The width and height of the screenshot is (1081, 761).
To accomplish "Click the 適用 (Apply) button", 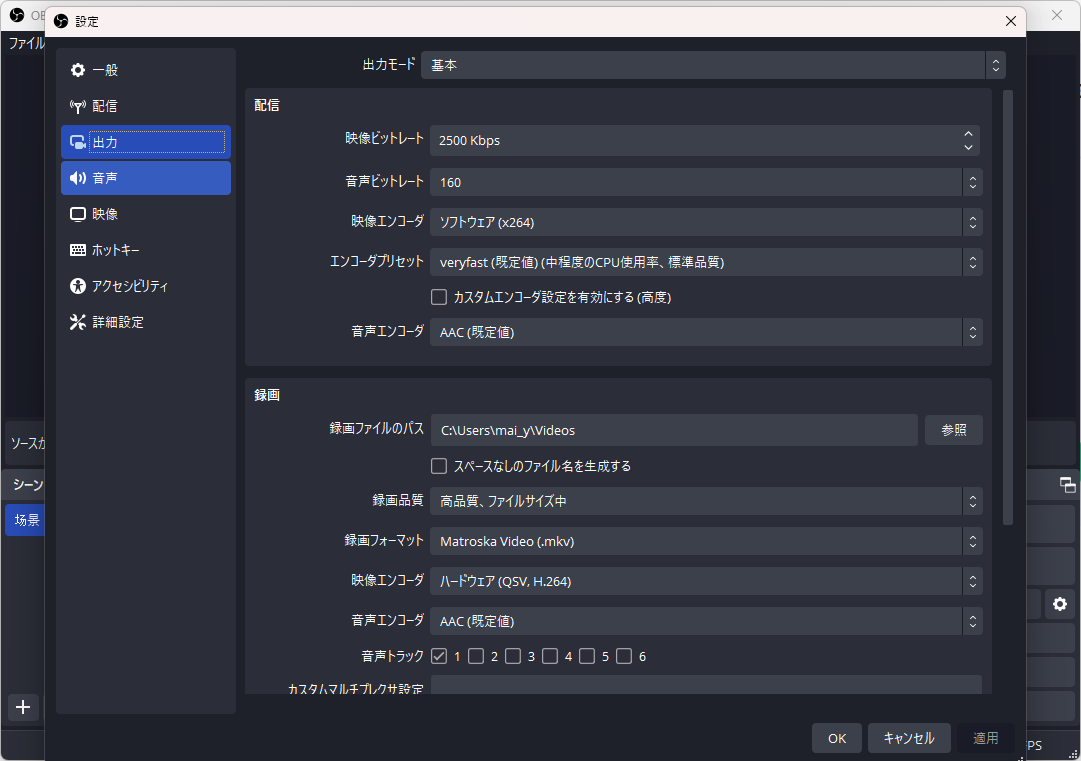I will click(986, 738).
